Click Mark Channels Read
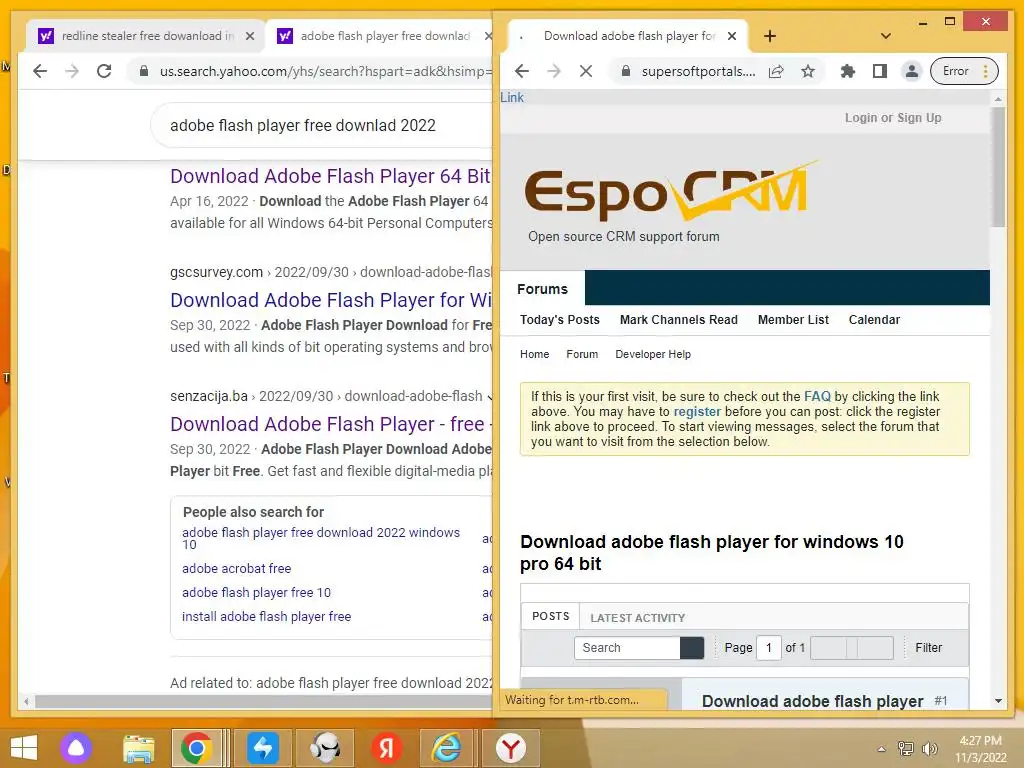Screen dimensions: 1024x768 click(679, 319)
